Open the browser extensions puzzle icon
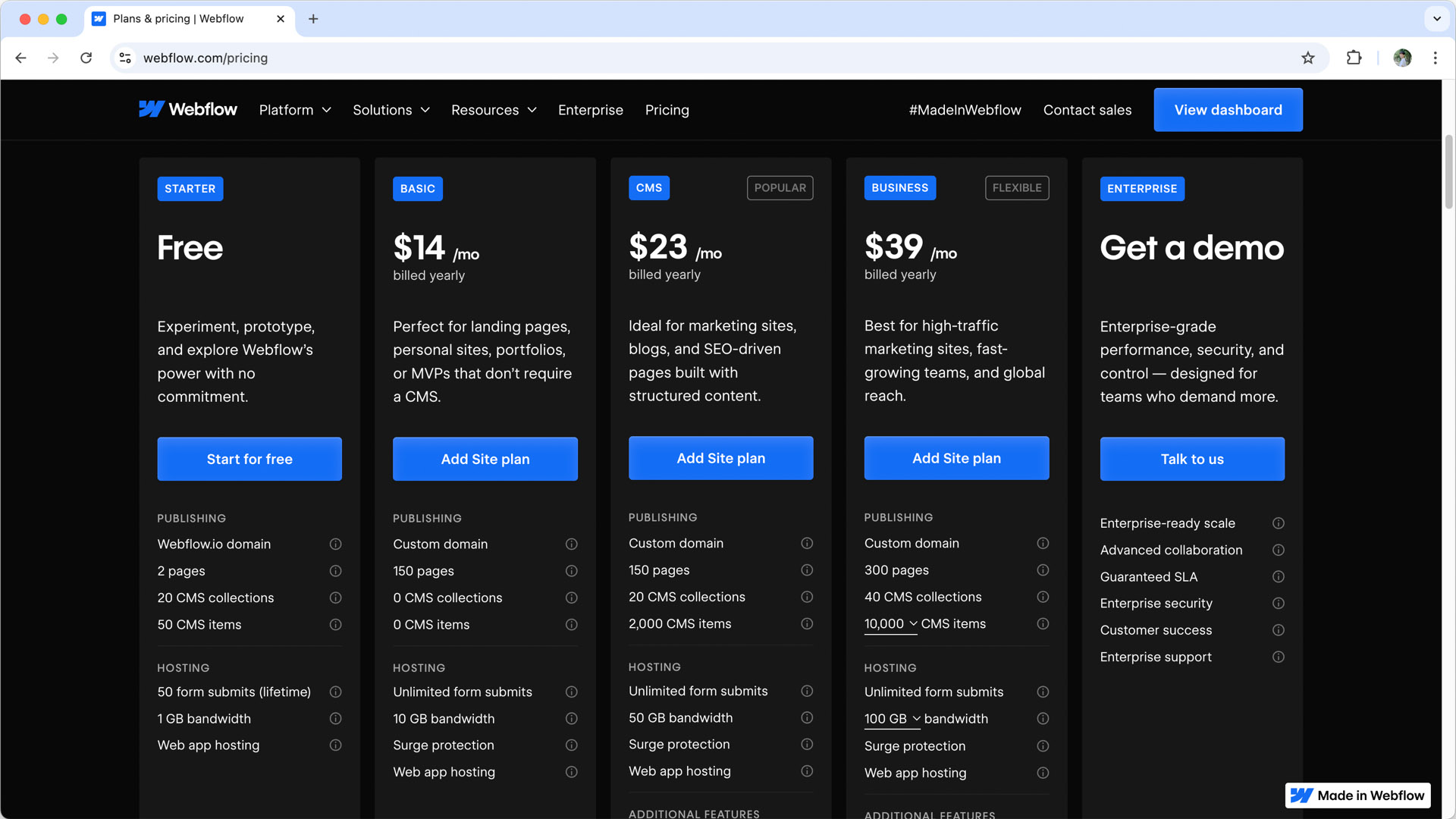1456x819 pixels. (x=1354, y=58)
